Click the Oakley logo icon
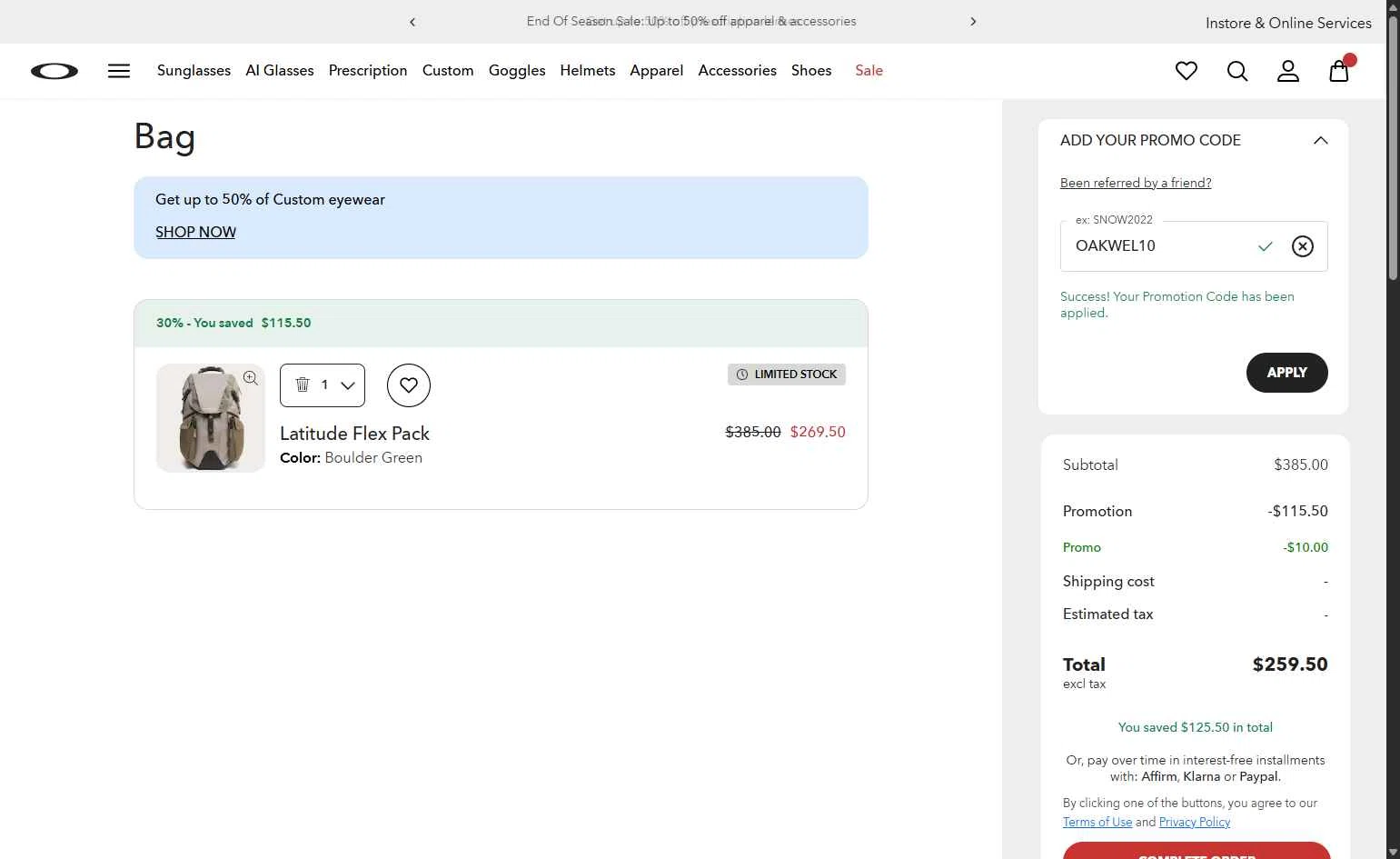The height and width of the screenshot is (859, 1400). 55,71
